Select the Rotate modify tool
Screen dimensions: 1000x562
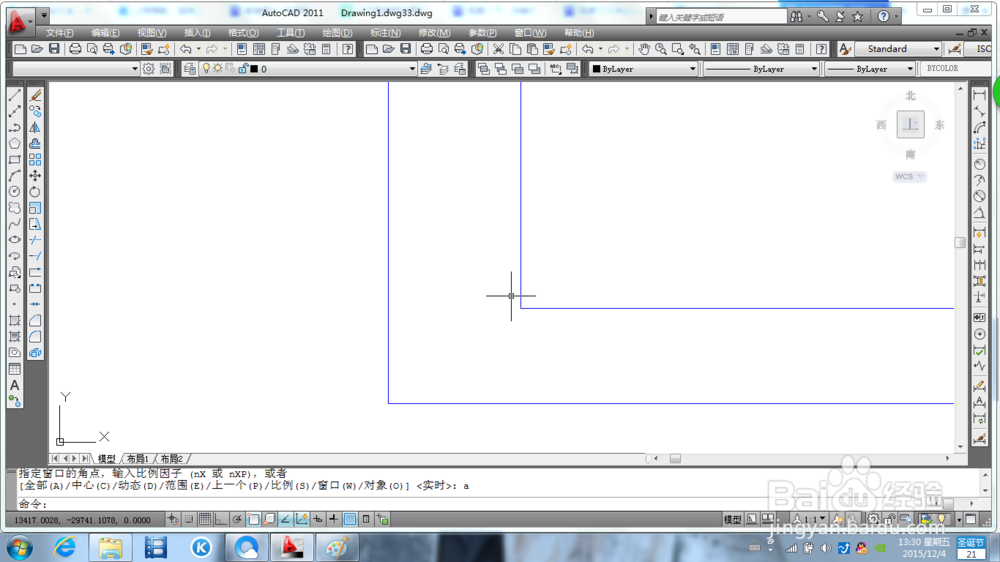(x=35, y=191)
